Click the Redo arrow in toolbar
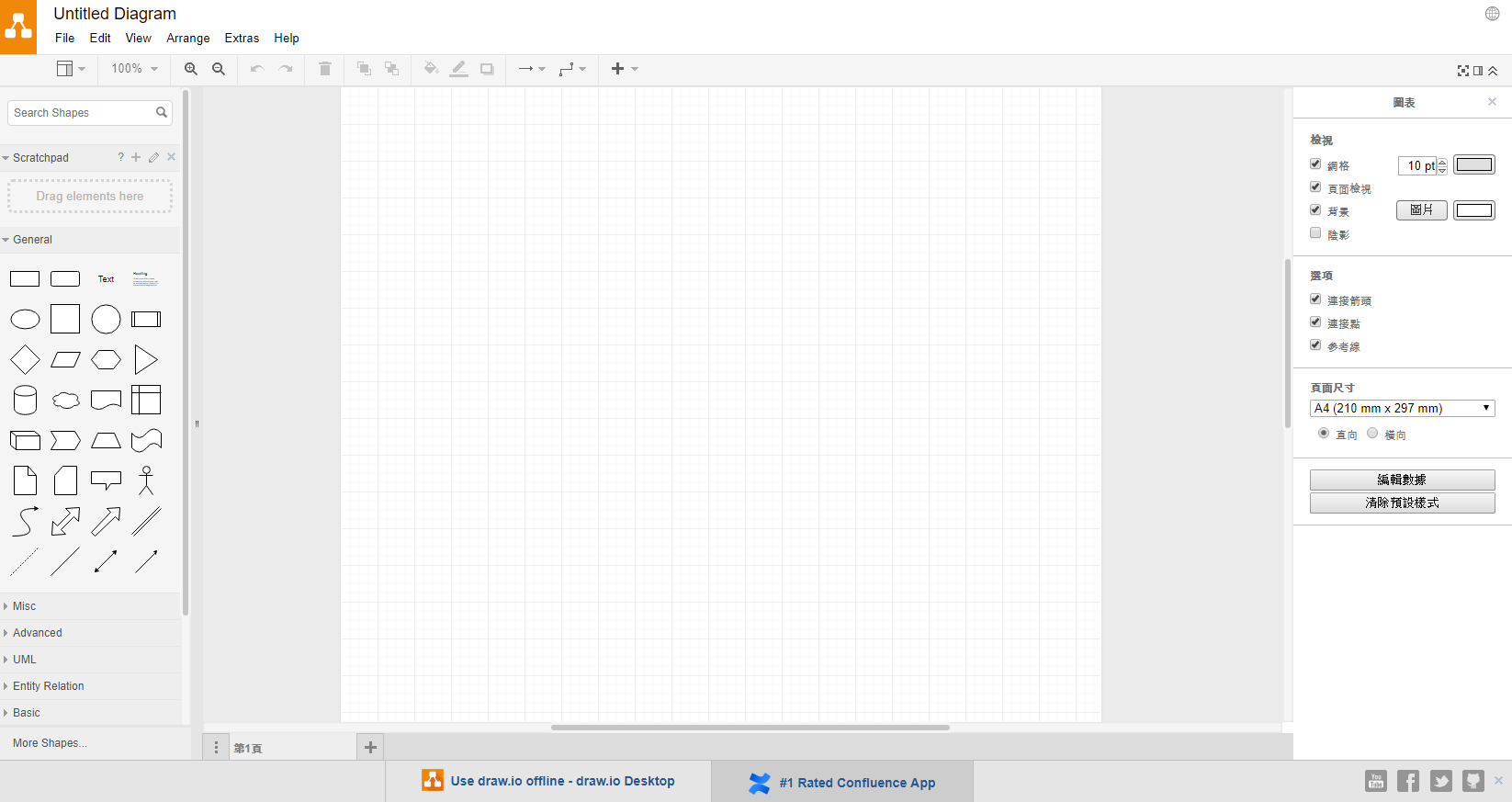 coord(286,69)
